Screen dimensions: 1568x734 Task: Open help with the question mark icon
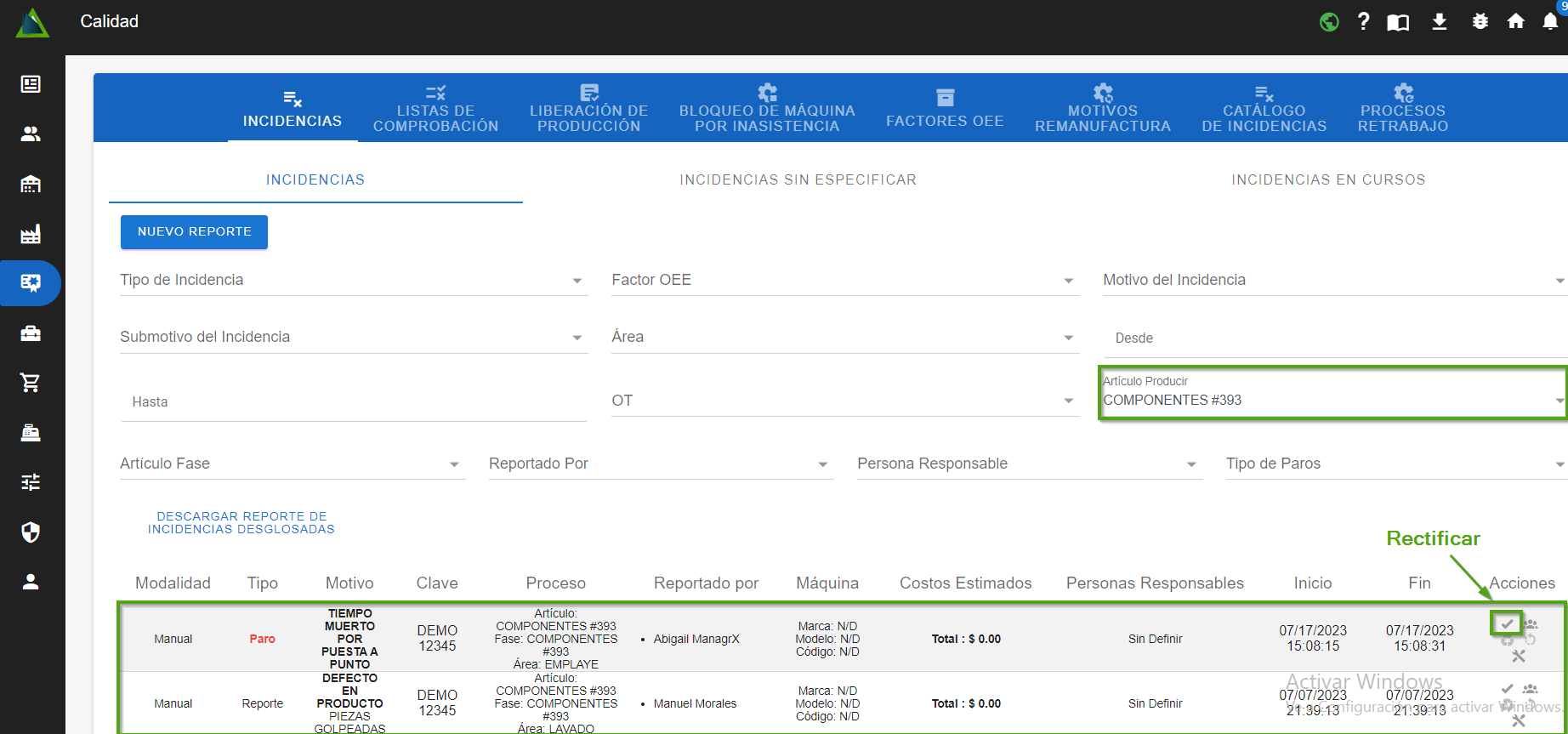1363,22
